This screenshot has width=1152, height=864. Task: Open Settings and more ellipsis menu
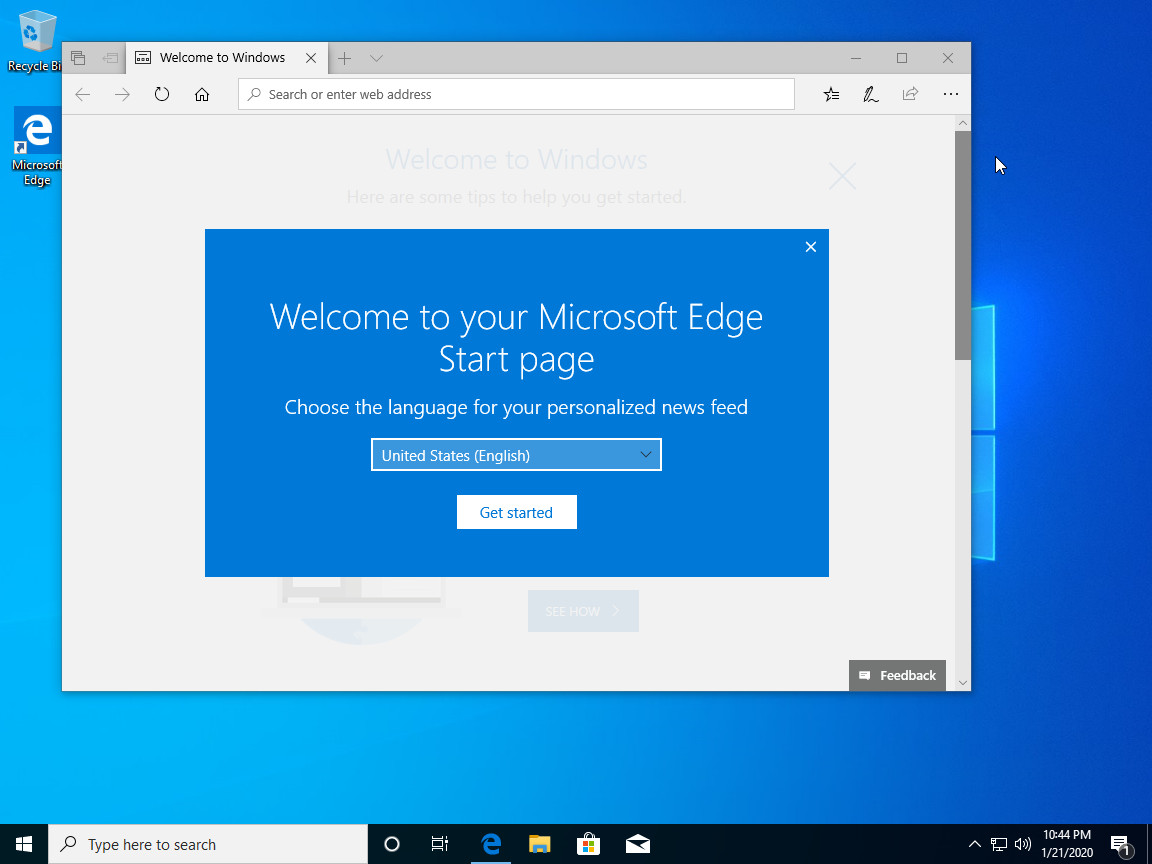(951, 94)
